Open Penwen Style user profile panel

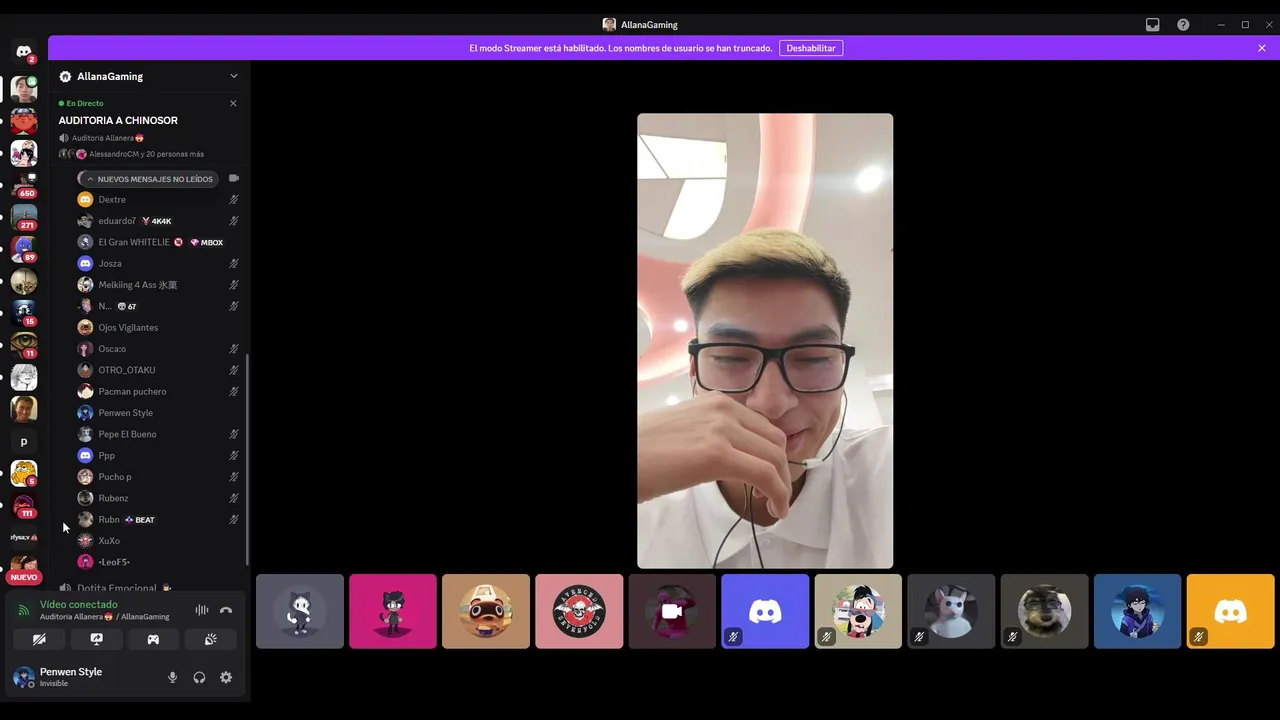[70, 677]
